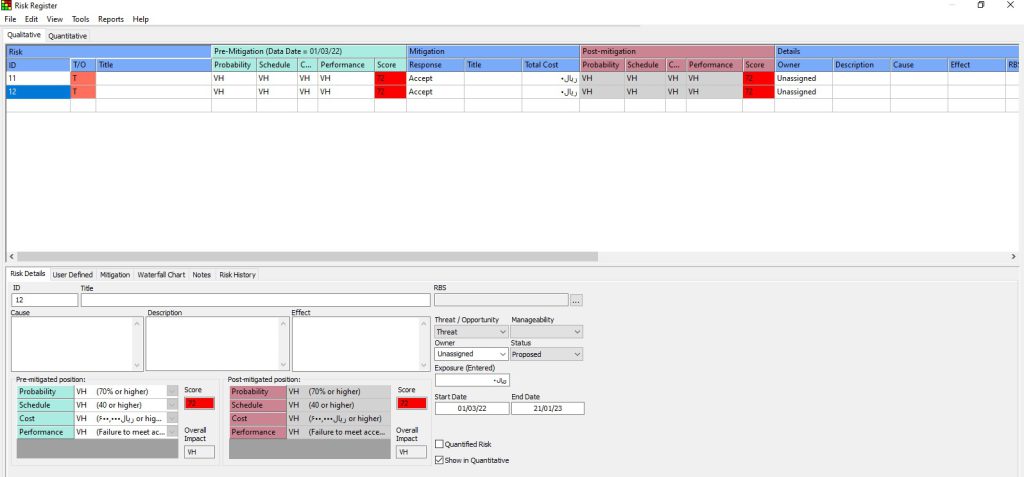Open the Threat / Opportunity dropdown

tap(471, 332)
